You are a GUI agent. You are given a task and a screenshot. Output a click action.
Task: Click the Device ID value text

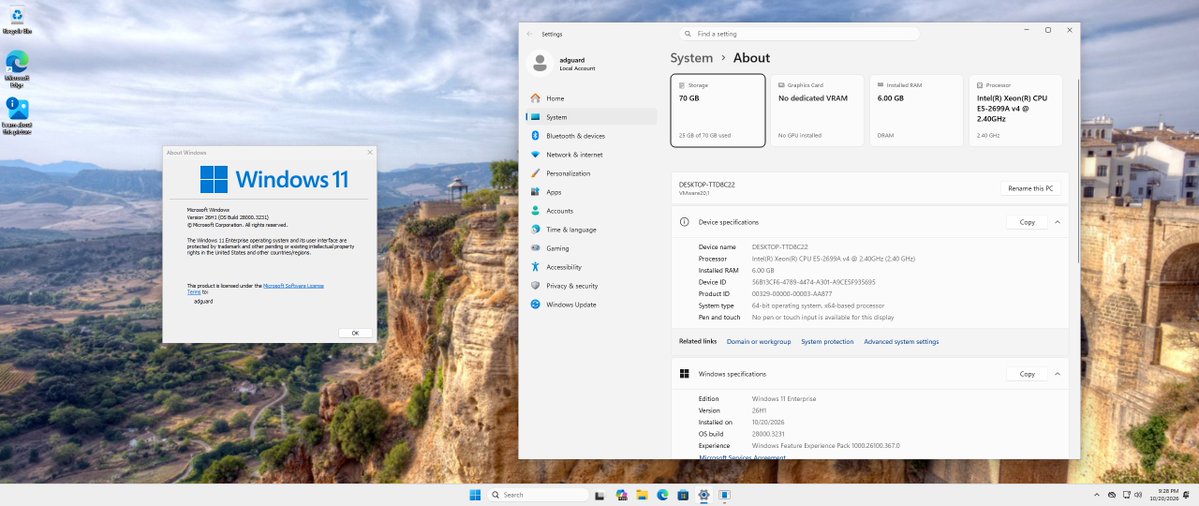[814, 282]
